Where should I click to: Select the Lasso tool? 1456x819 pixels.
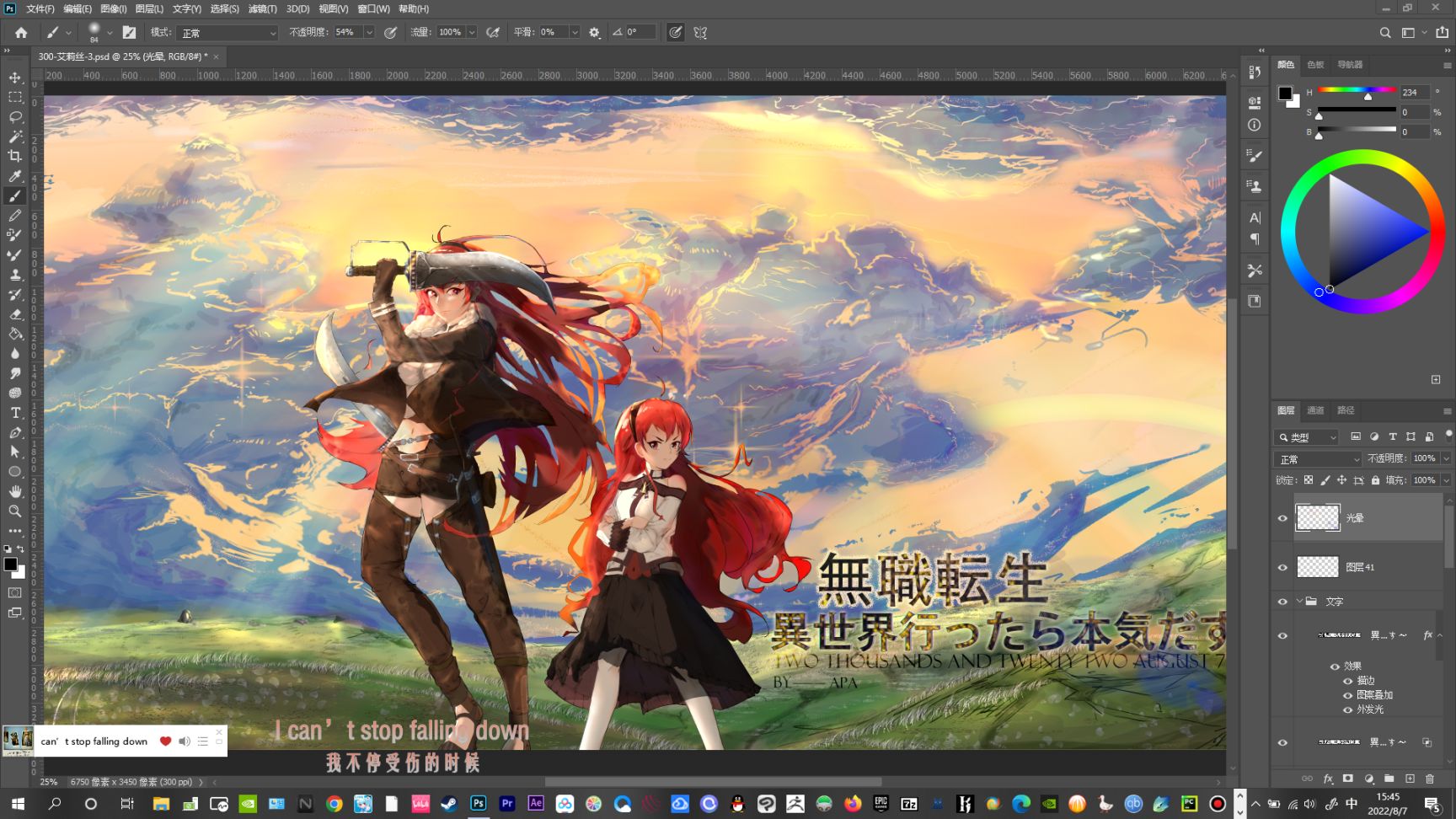coord(15,116)
